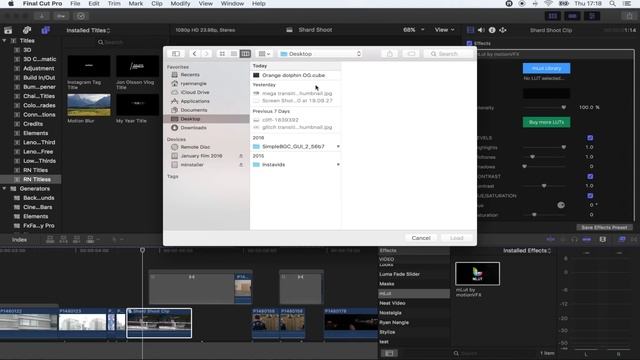Click tags button in file dialog
640x360 pixels.
click(x=411, y=54)
